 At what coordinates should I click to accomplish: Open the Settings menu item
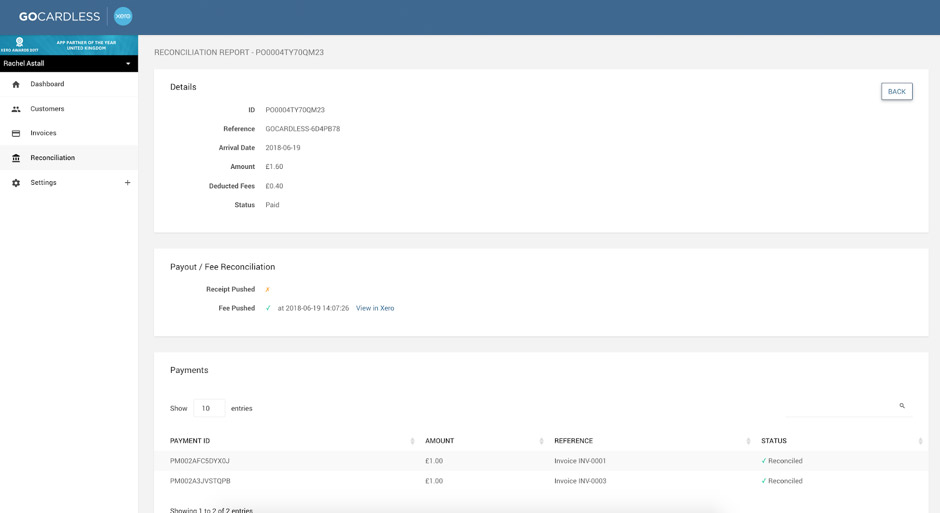(x=69, y=183)
